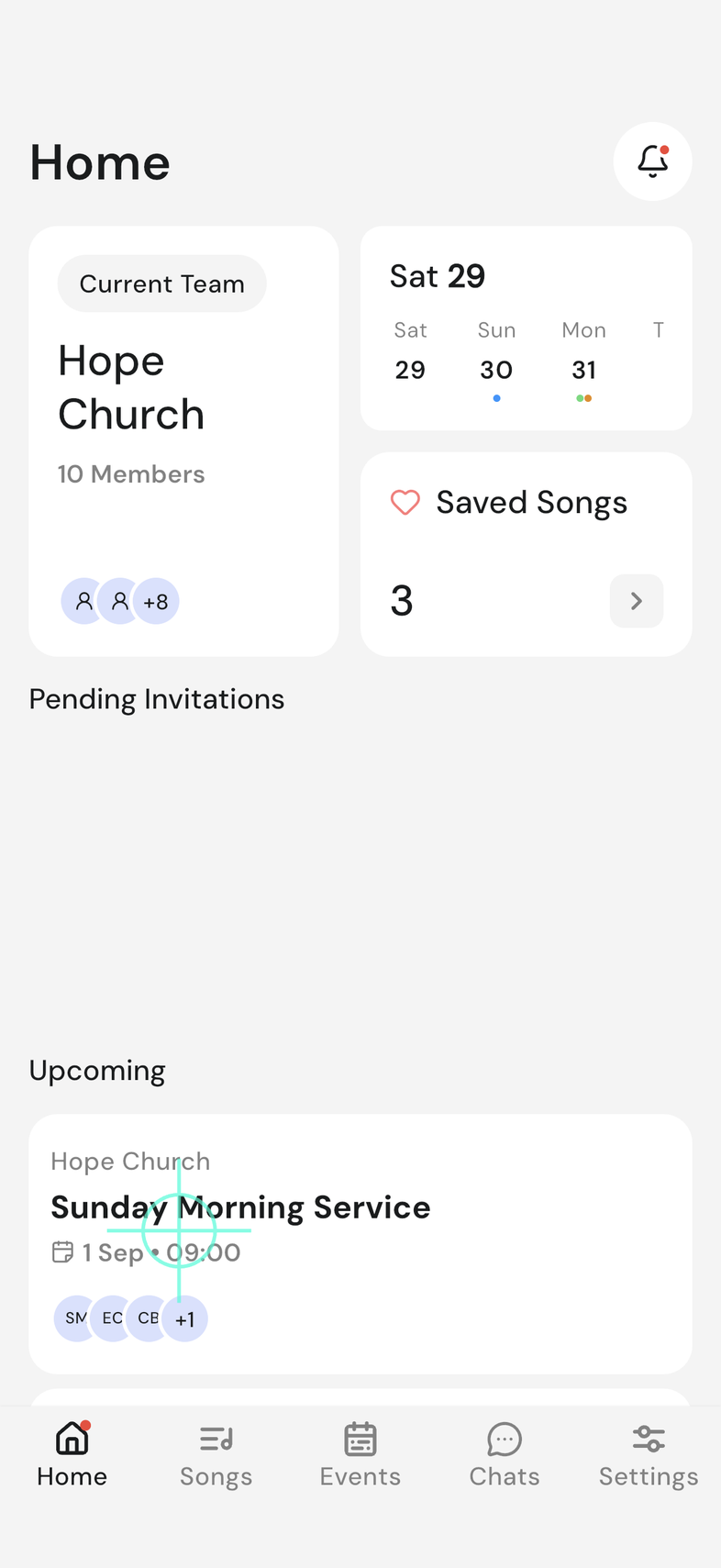Tap the SM attendee avatar
This screenshot has height=1568, width=721.
pyautogui.click(x=76, y=1318)
